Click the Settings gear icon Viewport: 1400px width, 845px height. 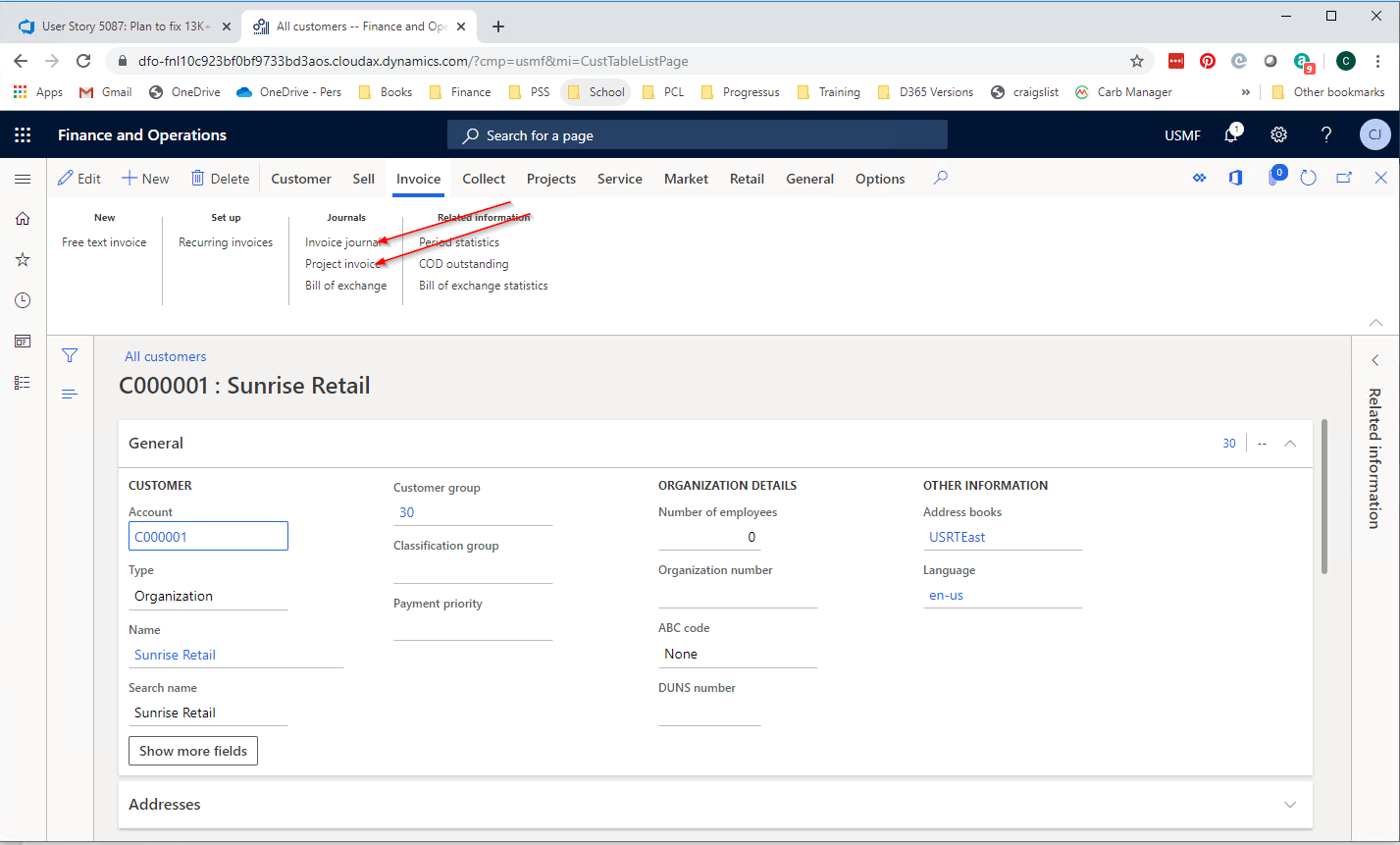(1278, 134)
